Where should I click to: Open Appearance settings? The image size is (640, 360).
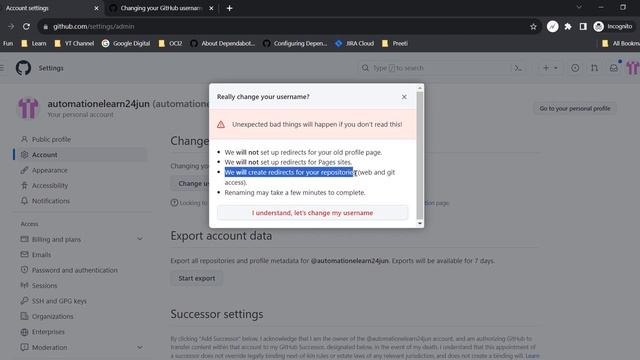tap(44, 170)
